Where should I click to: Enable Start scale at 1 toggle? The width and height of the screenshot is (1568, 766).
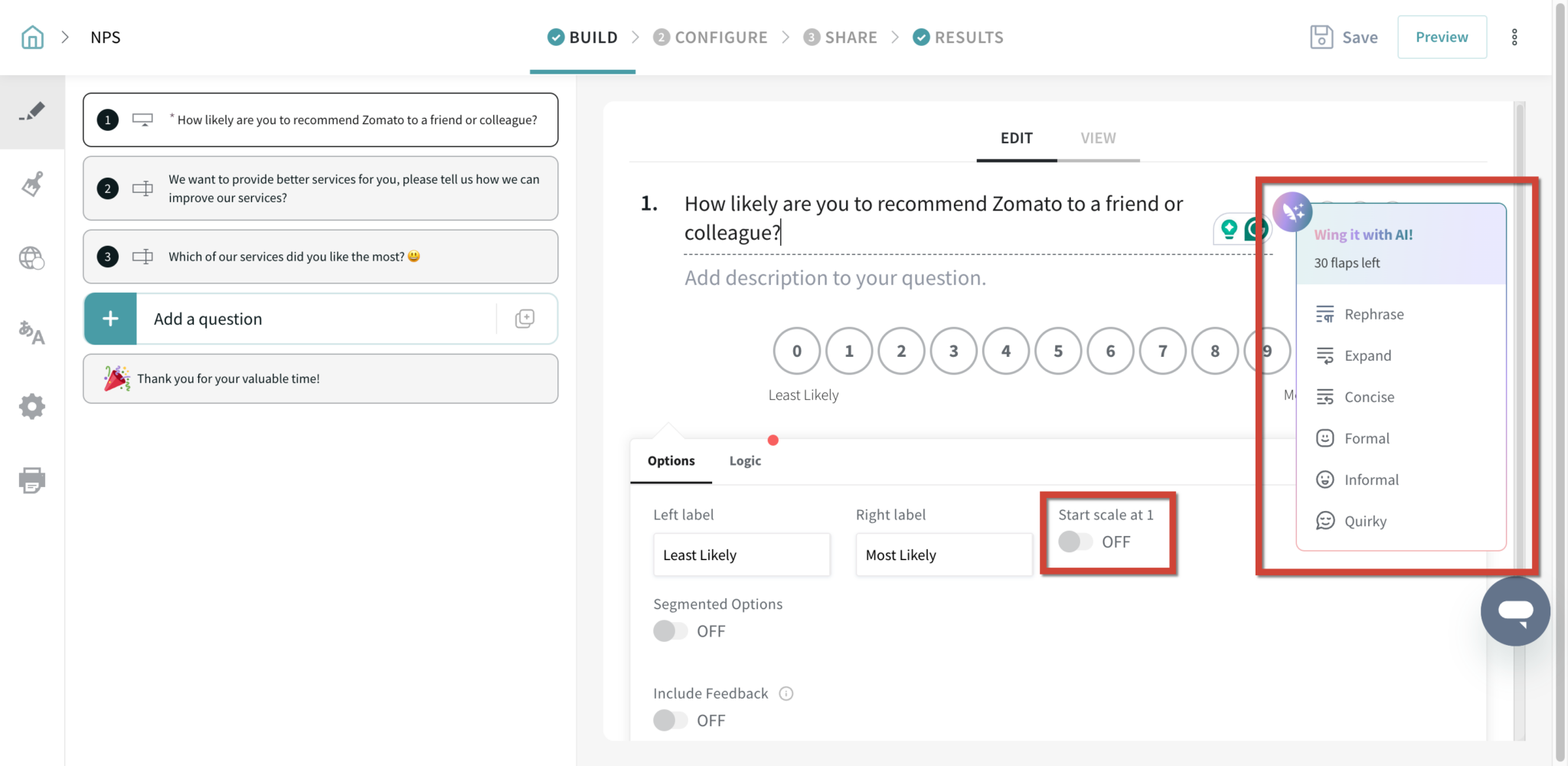pyautogui.click(x=1076, y=542)
